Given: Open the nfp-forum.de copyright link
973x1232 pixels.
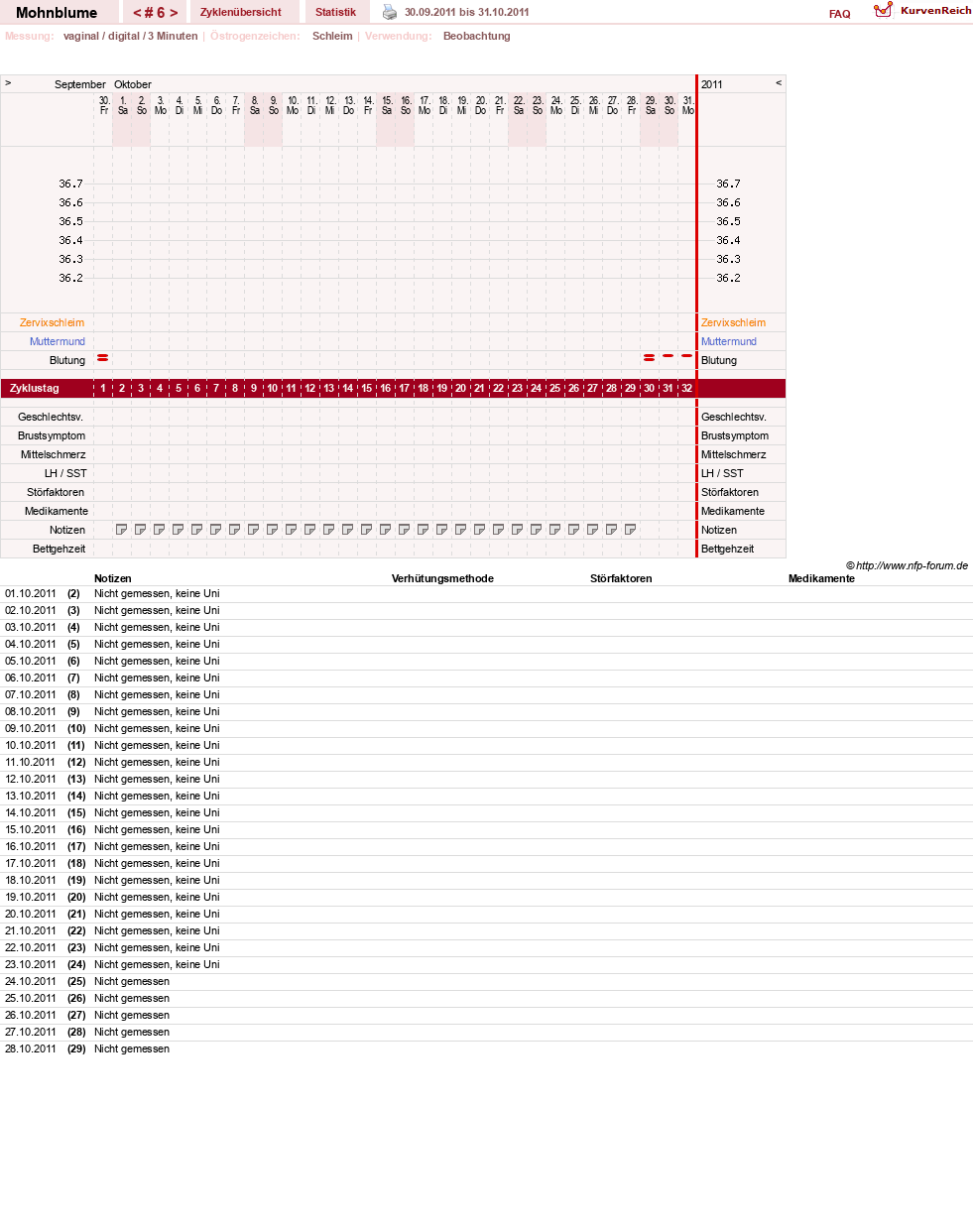Looking at the screenshot, I should (907, 565).
